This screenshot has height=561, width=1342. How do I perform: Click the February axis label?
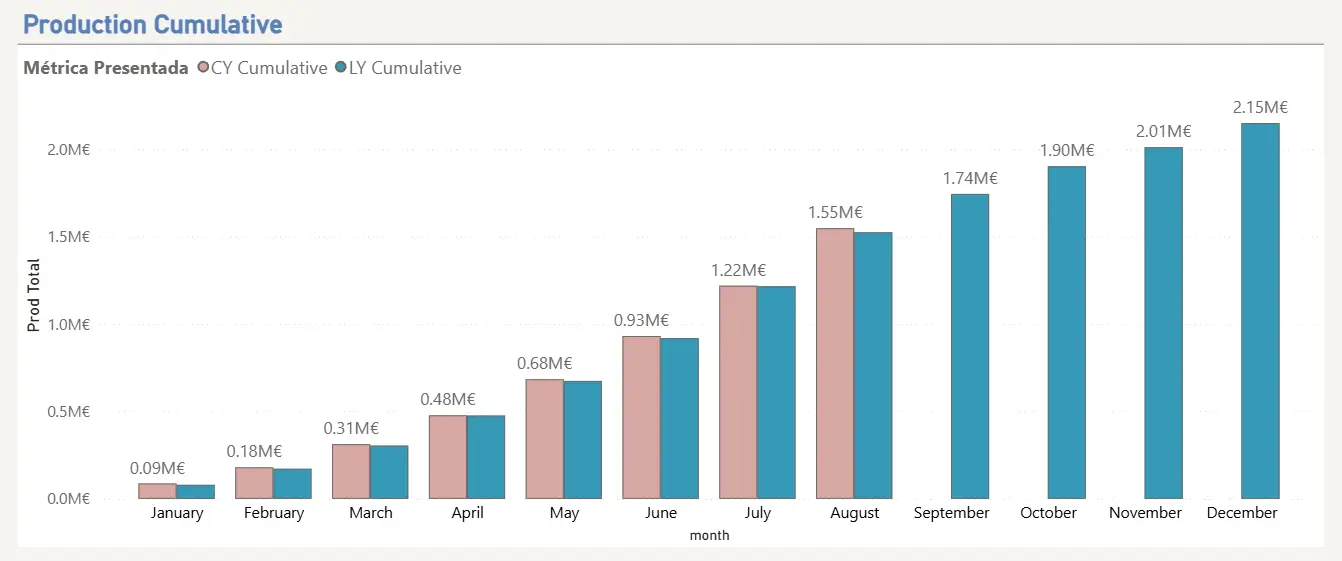tap(274, 513)
